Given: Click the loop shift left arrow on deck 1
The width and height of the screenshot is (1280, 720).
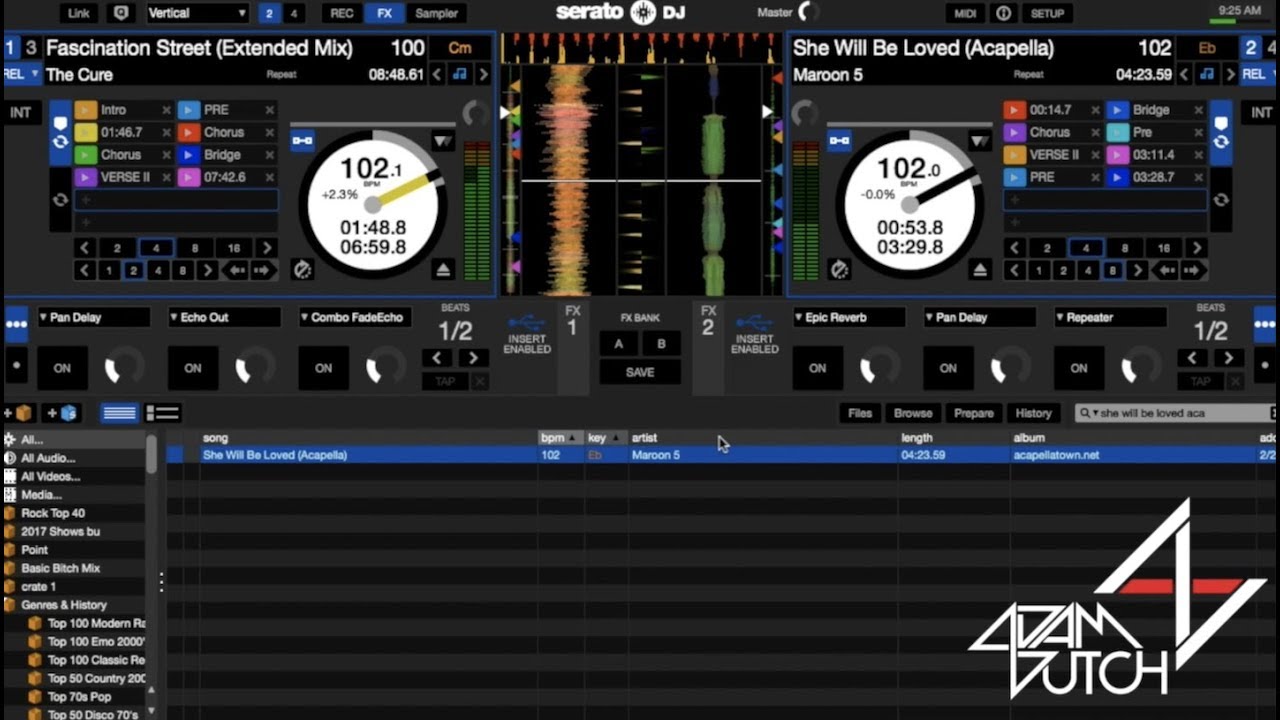Looking at the screenshot, I should tap(236, 270).
